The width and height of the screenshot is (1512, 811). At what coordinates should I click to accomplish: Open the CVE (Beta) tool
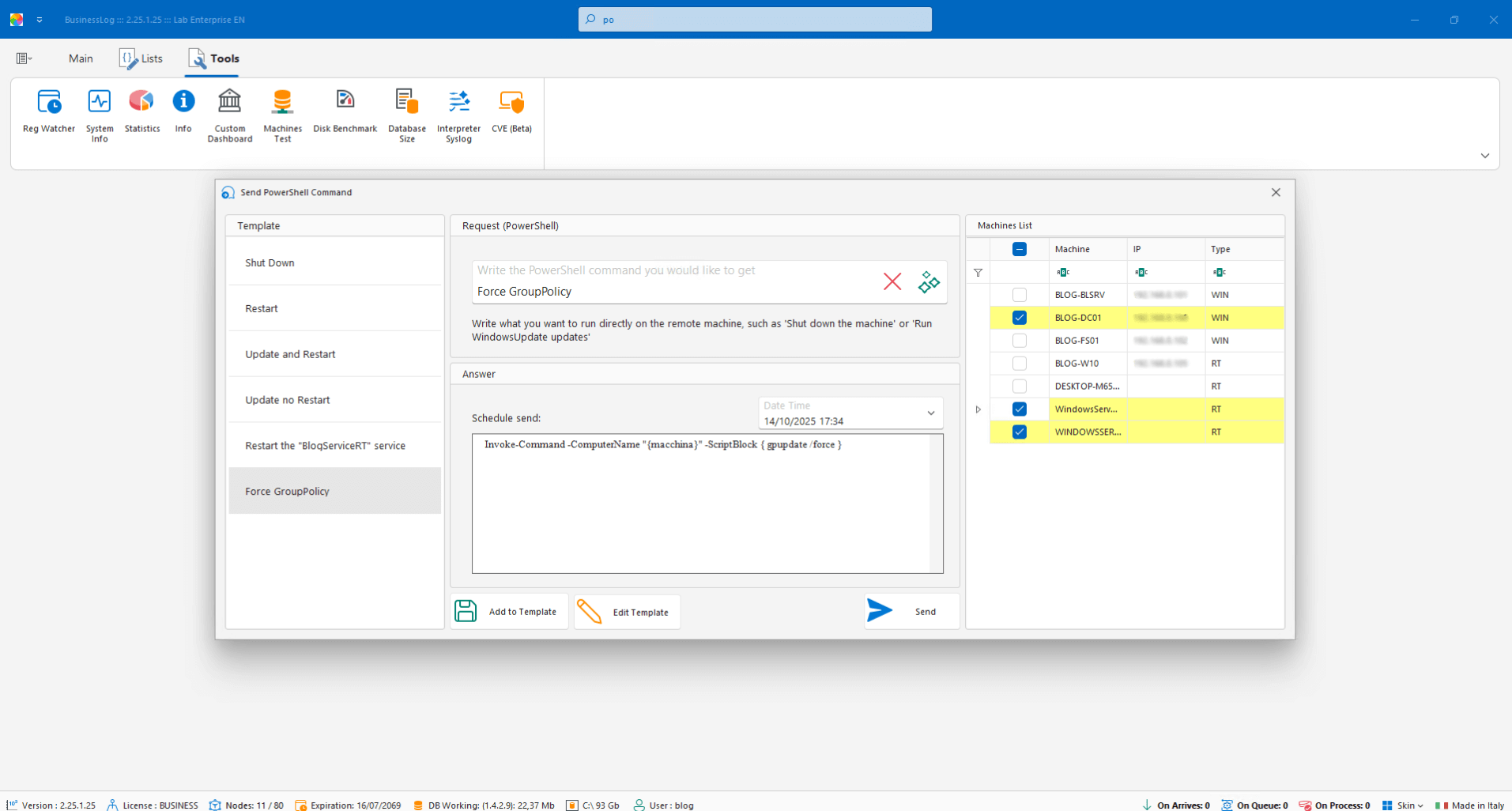(x=511, y=112)
